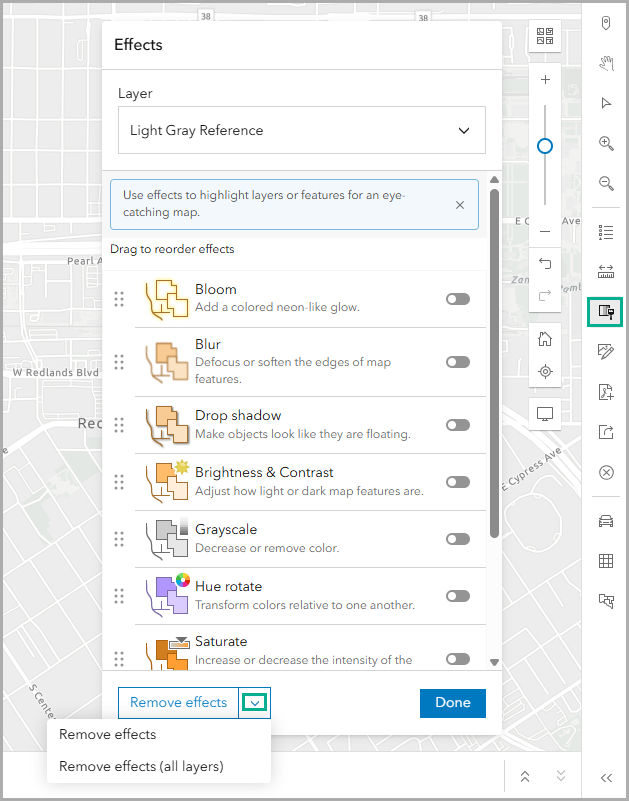This screenshot has width=629, height=801.
Task: Open the Effects tool in sidebar
Action: 605,311
